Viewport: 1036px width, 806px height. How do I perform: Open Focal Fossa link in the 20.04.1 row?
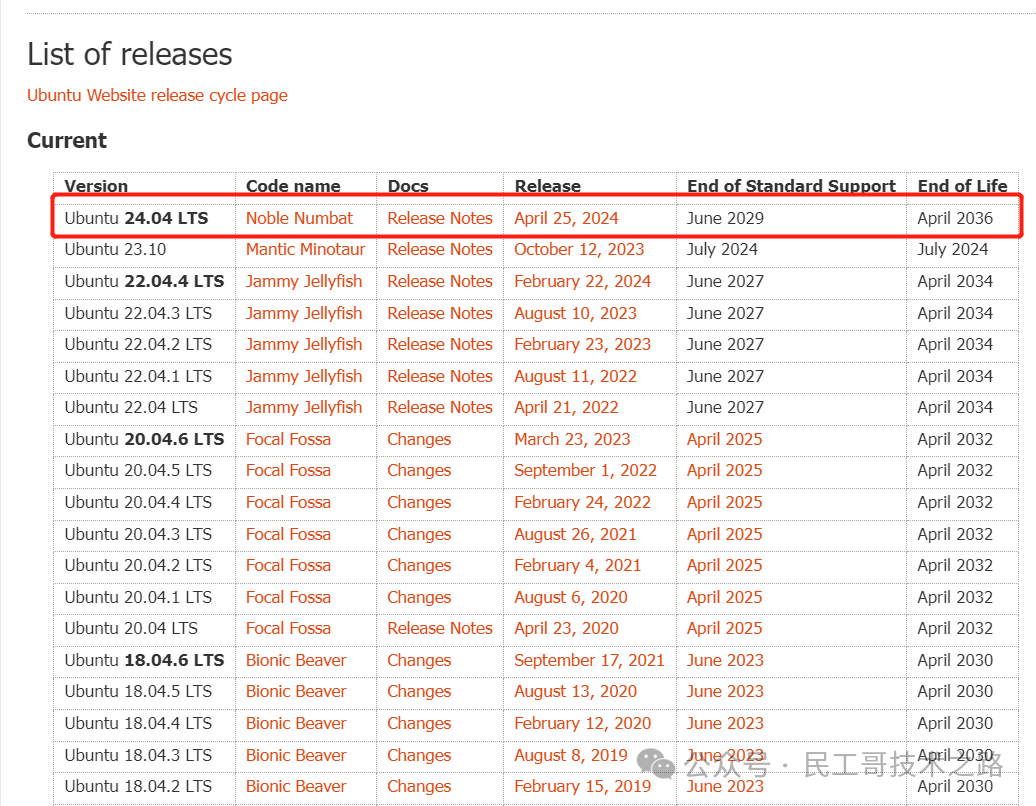pos(288,597)
